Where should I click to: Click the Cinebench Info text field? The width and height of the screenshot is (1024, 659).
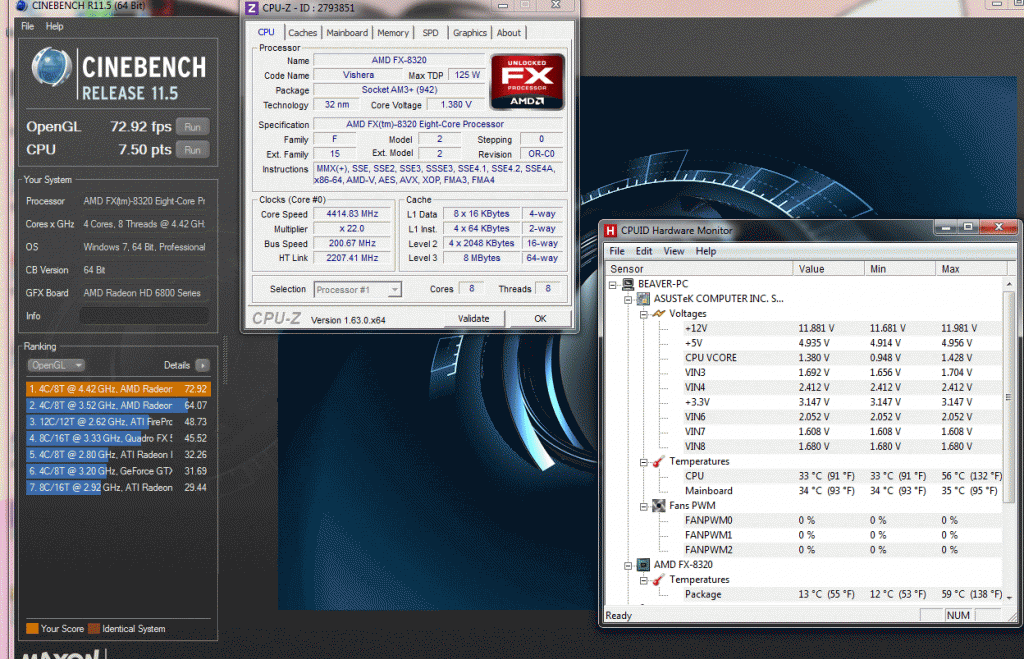[144, 316]
